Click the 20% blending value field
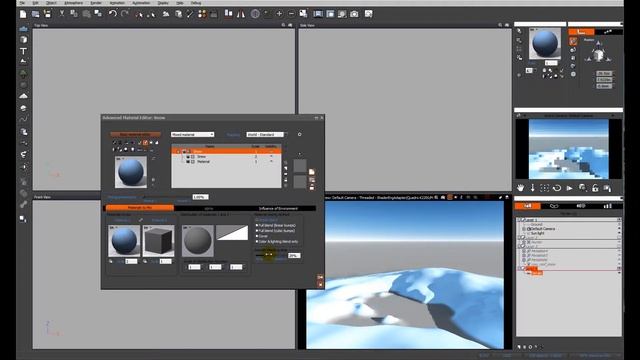 [294, 256]
